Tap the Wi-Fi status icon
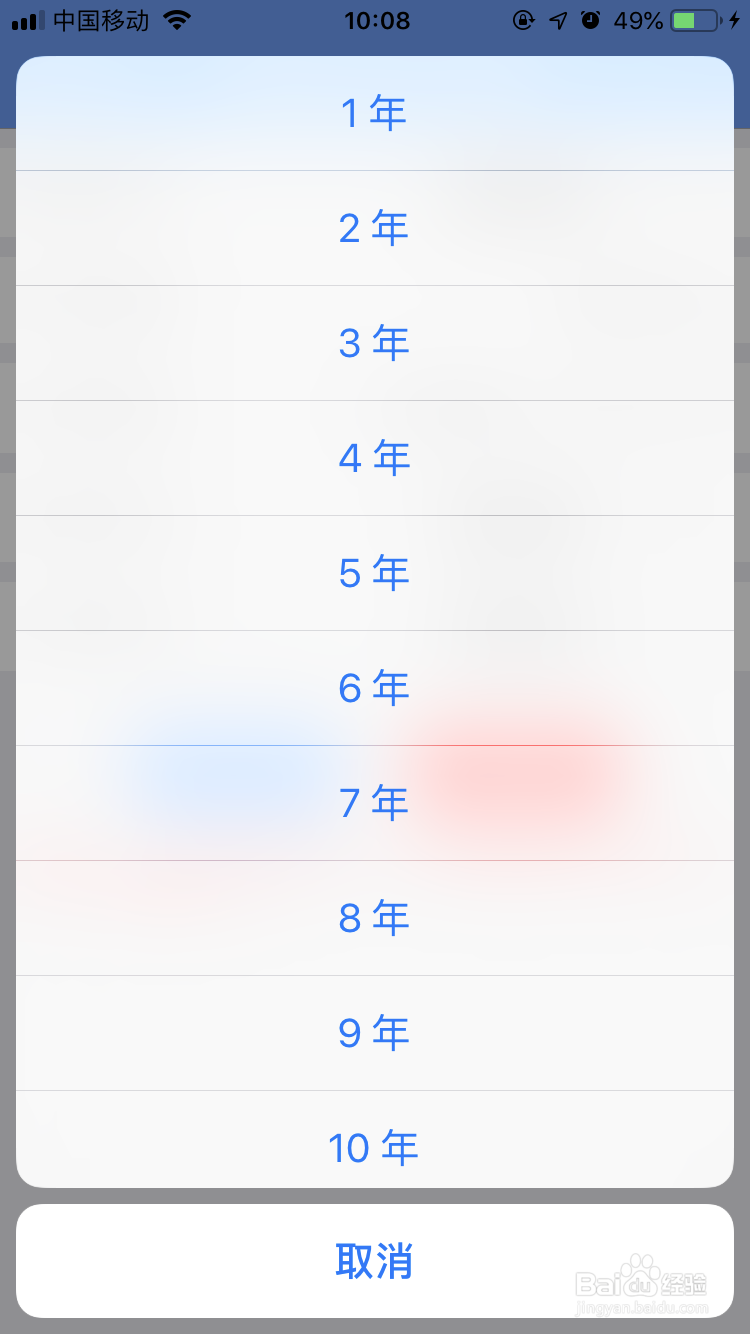Image resolution: width=750 pixels, height=1334 pixels. click(x=177, y=20)
